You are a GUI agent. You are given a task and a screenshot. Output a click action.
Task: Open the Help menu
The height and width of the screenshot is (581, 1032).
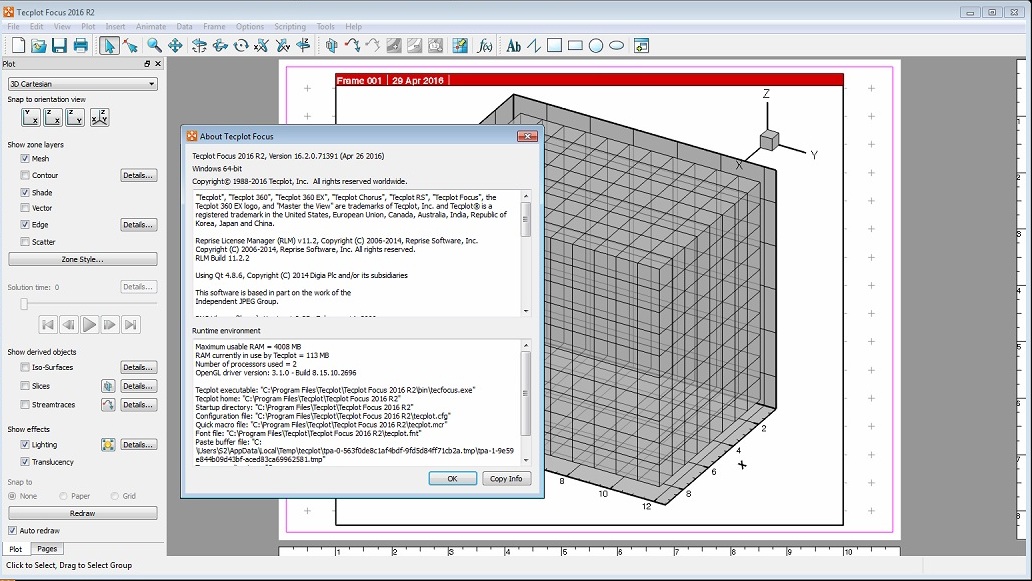click(353, 26)
